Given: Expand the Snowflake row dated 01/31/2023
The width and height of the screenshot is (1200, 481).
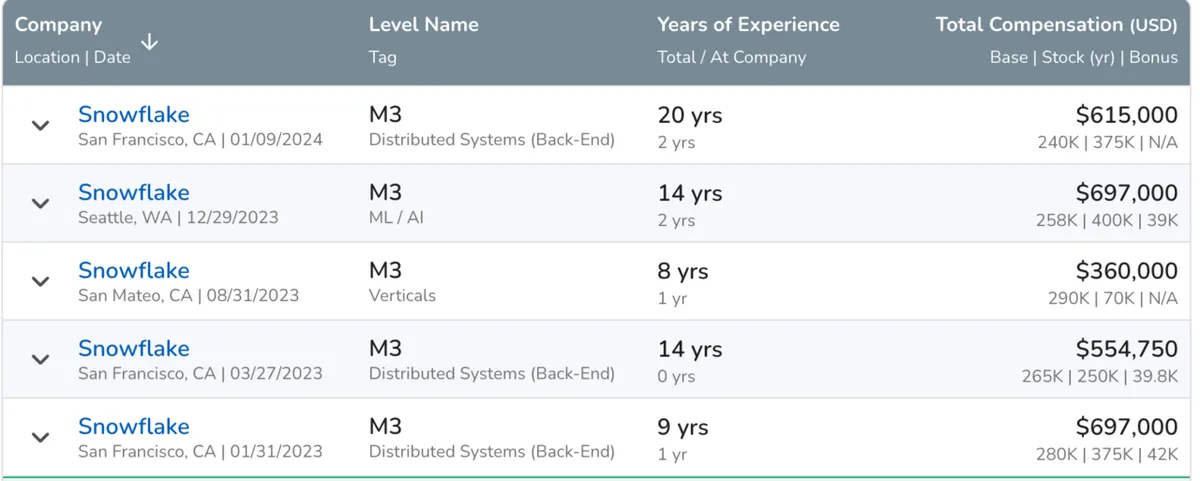Looking at the screenshot, I should click(40, 438).
